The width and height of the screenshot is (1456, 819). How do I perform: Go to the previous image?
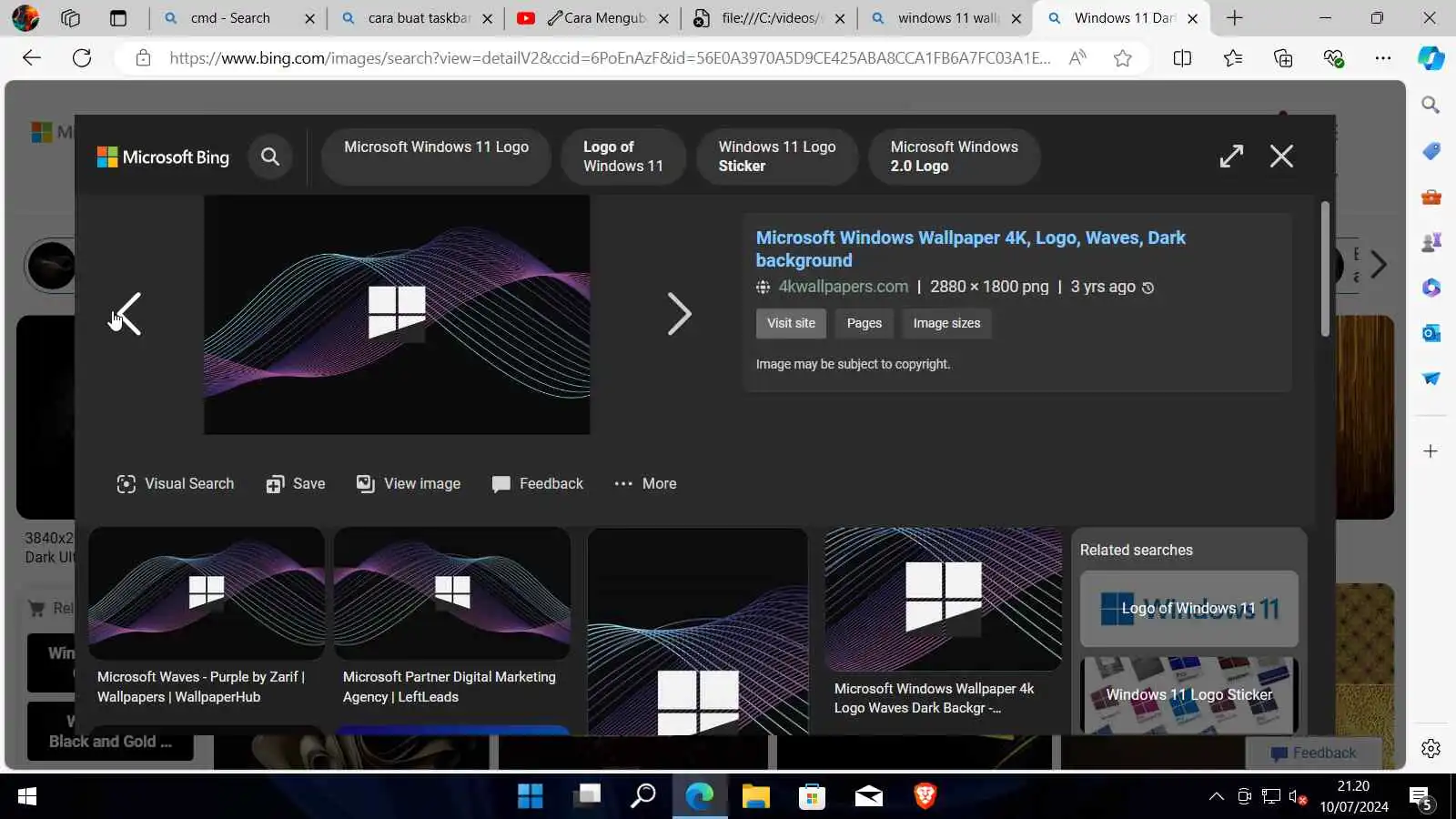coord(127,314)
